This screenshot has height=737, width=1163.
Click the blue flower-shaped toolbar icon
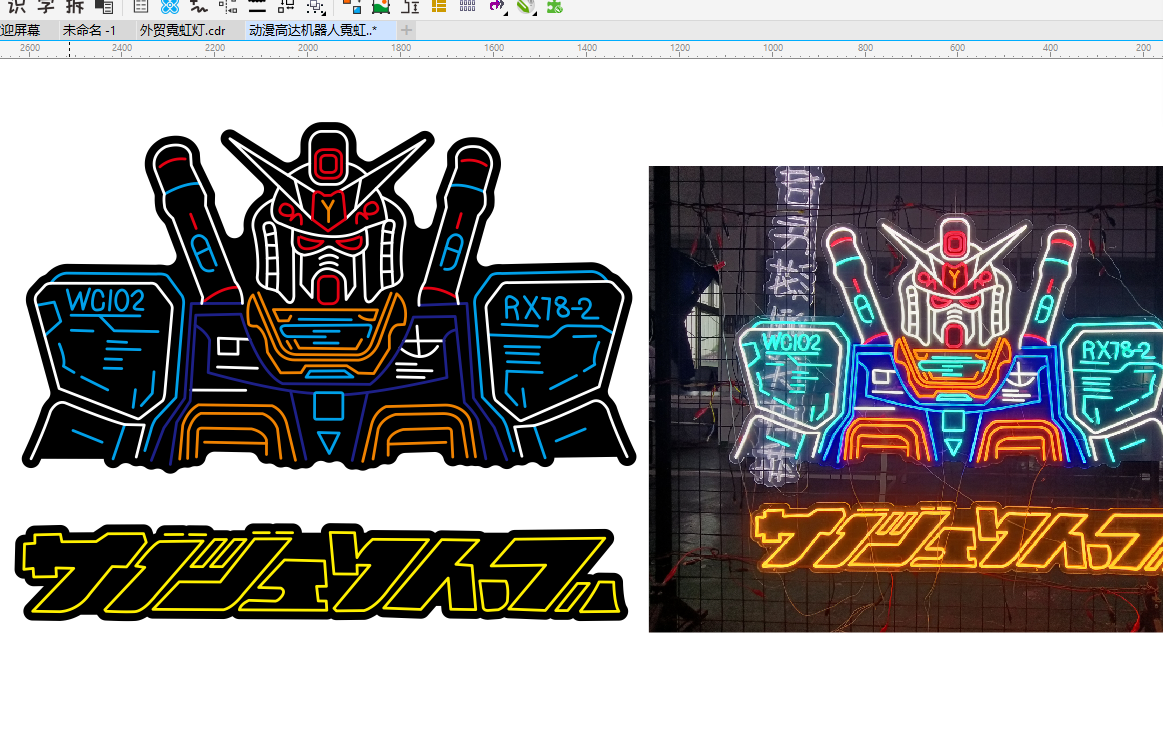click(x=170, y=7)
